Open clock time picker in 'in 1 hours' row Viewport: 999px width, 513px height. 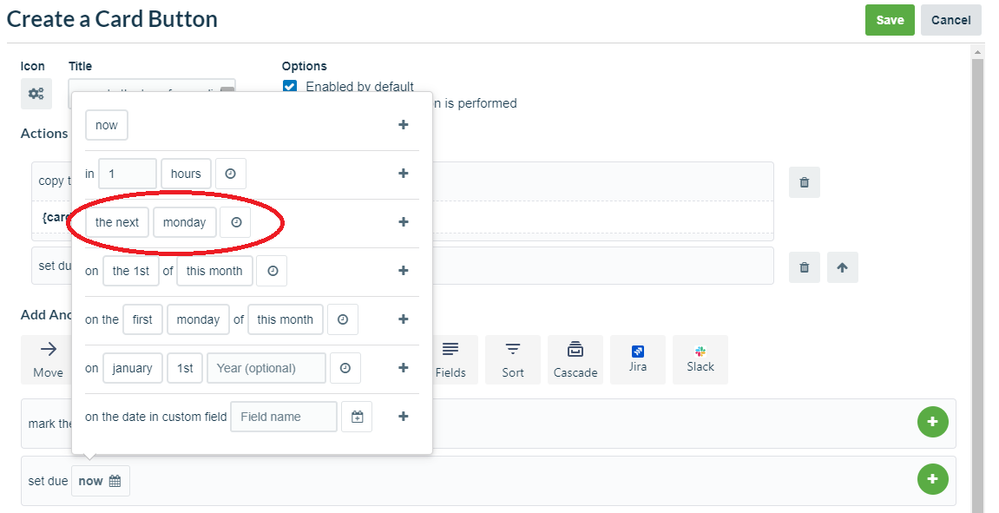[x=231, y=173]
